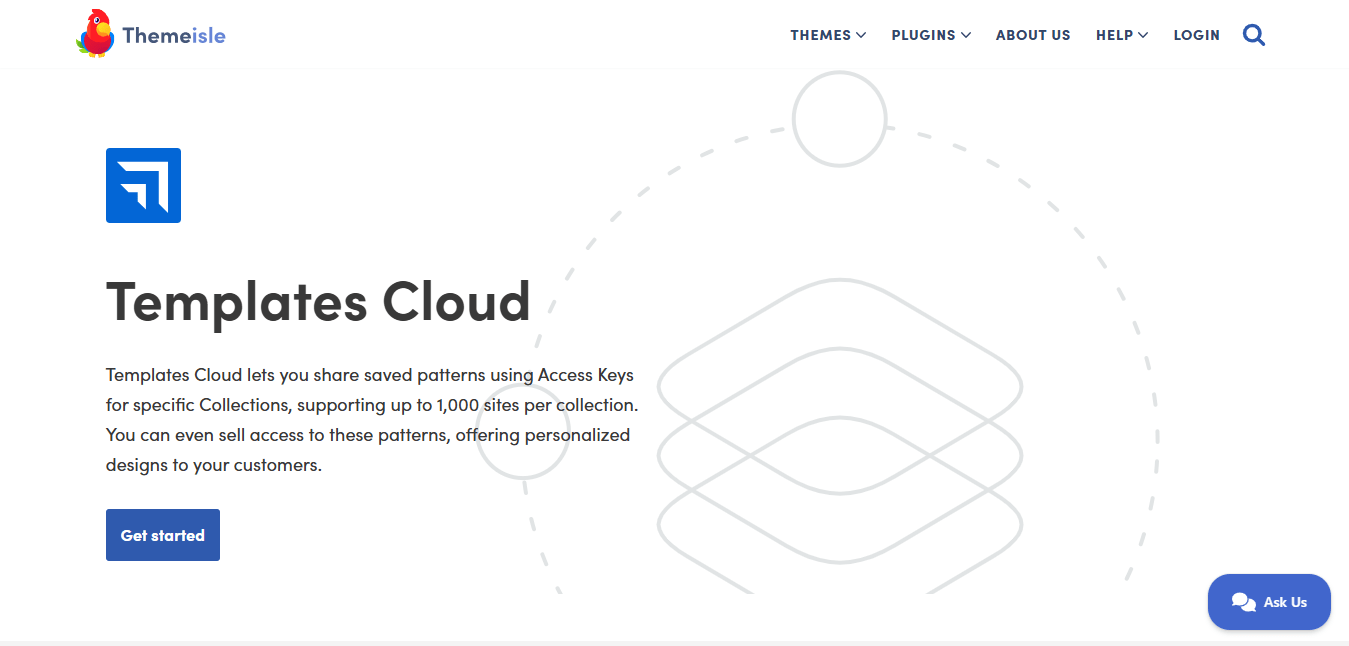Click the Get started button
Viewport: 1349px width, 646px height.
[x=163, y=535]
